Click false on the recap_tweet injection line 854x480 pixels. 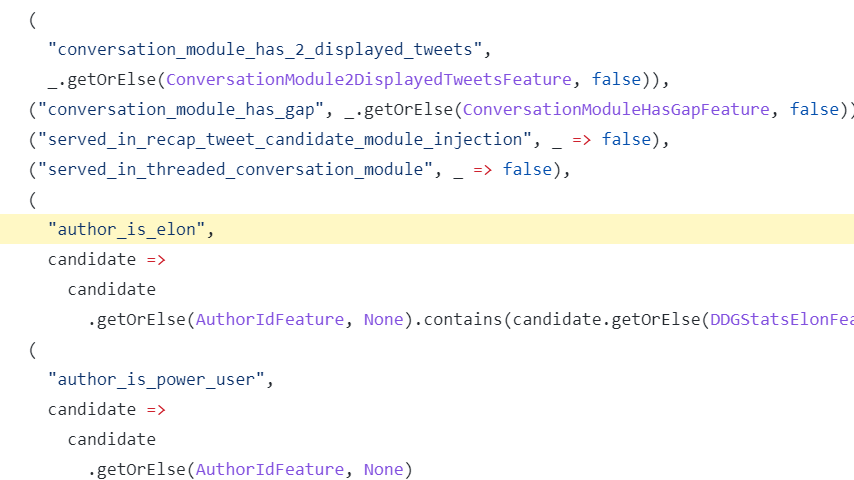click(626, 139)
